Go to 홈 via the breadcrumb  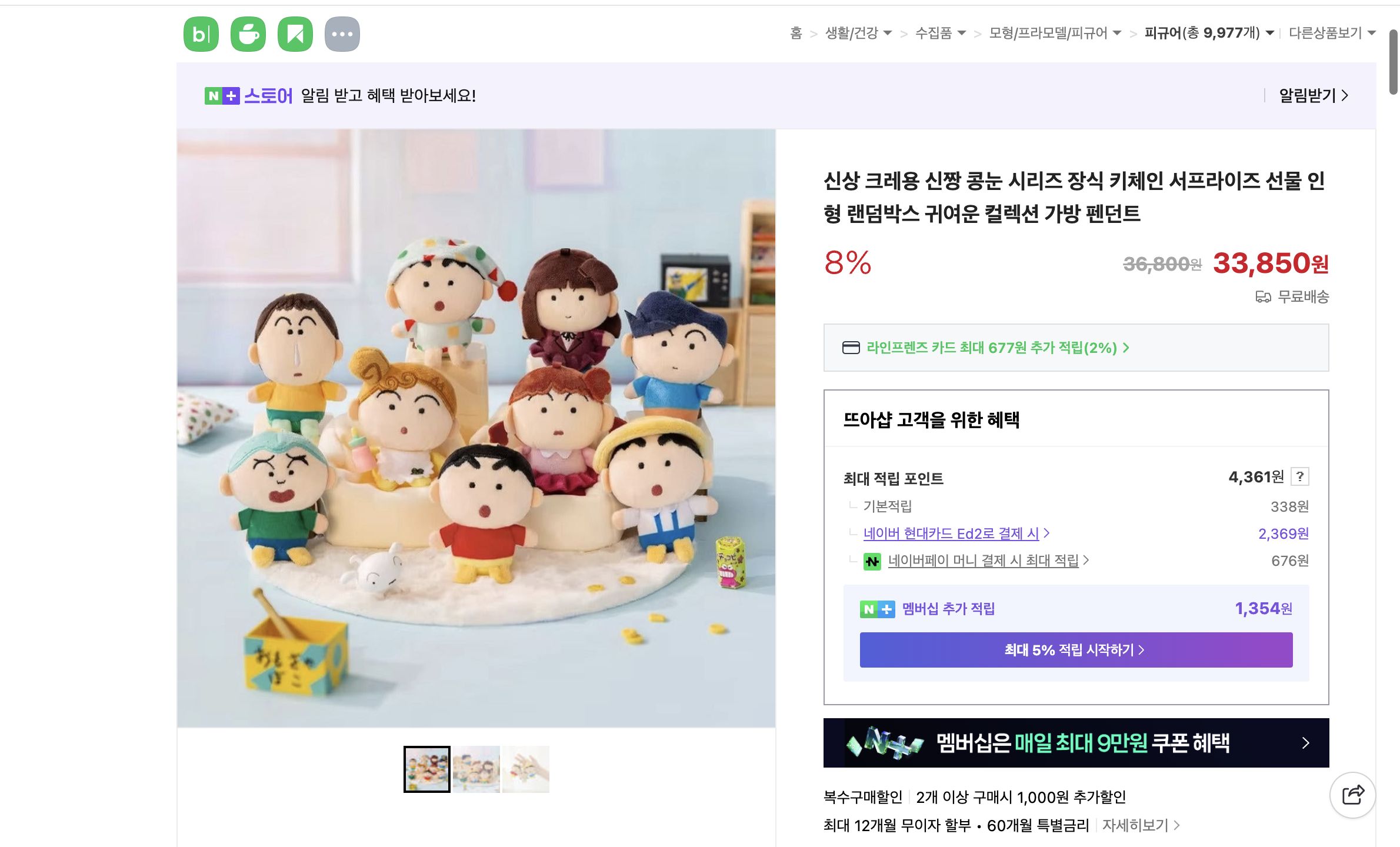pyautogui.click(x=796, y=34)
